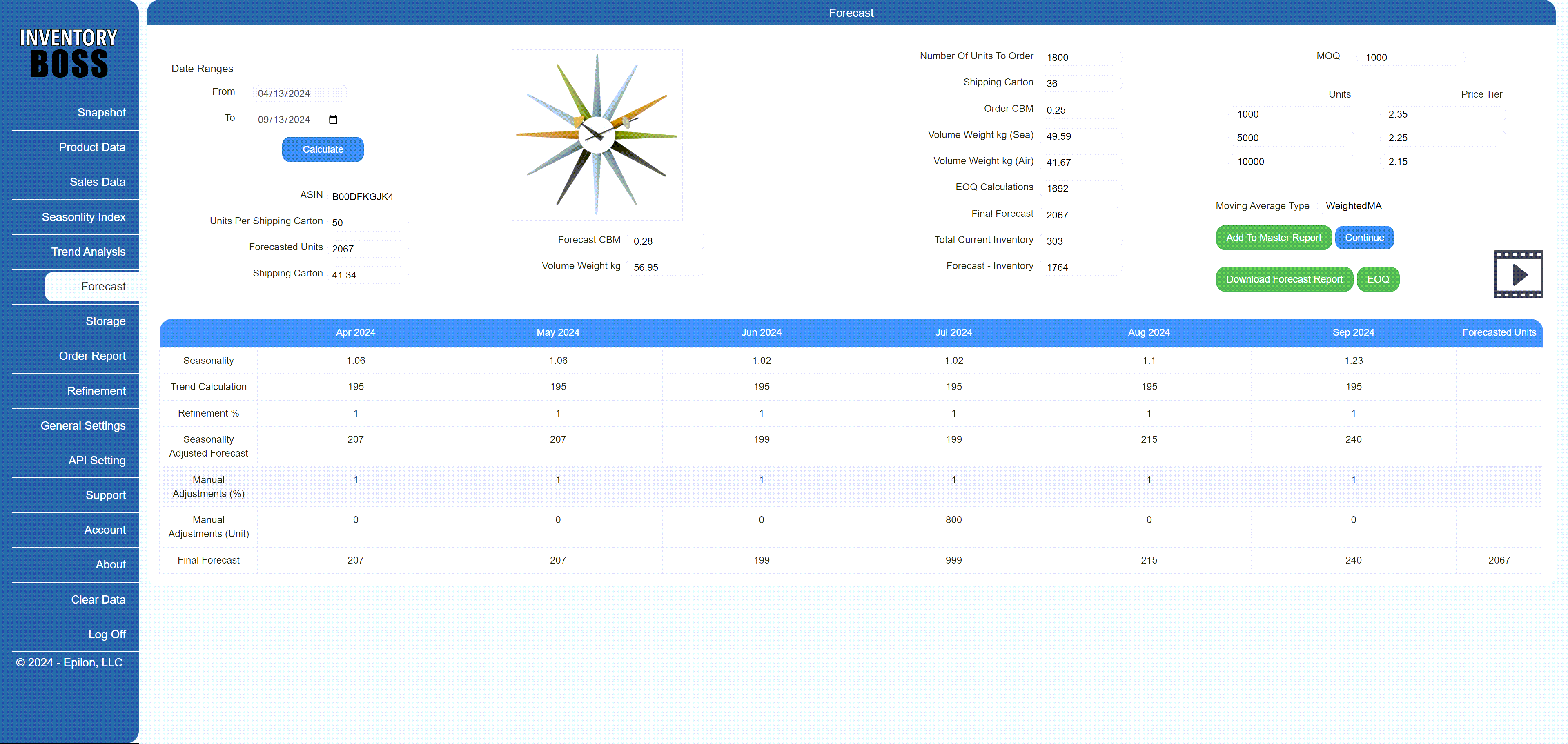Open Storage page
The height and width of the screenshot is (744, 1568).
tap(105, 321)
